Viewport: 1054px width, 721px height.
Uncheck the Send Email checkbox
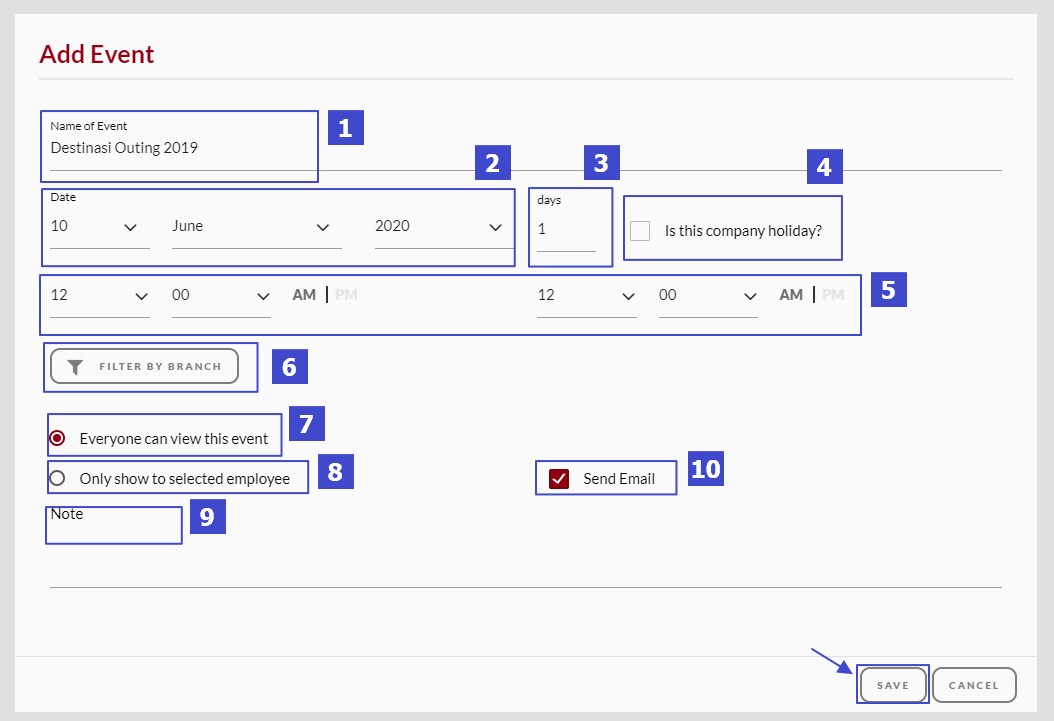tap(559, 479)
